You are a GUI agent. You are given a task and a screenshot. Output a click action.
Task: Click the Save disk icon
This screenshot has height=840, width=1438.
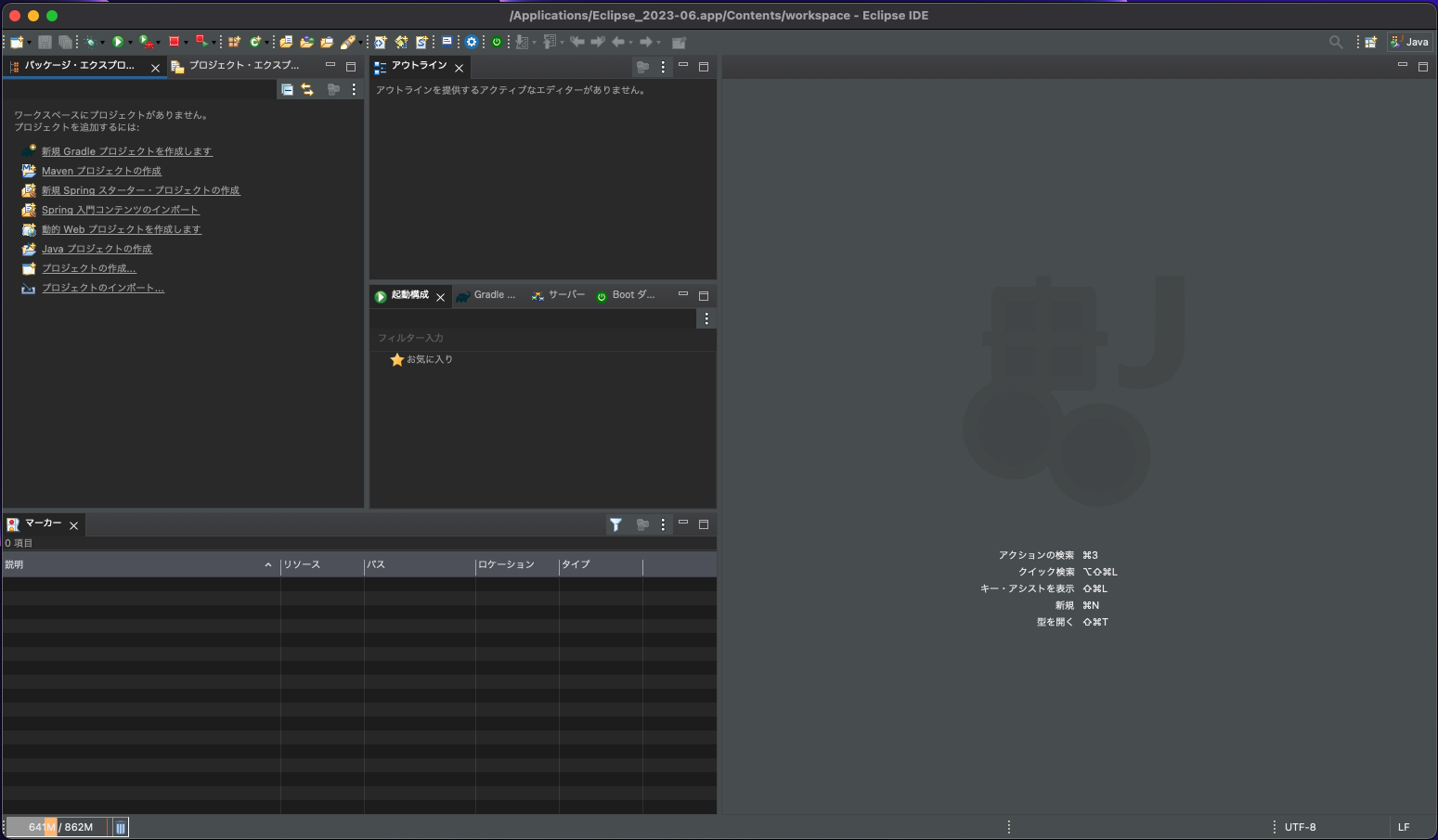click(45, 42)
